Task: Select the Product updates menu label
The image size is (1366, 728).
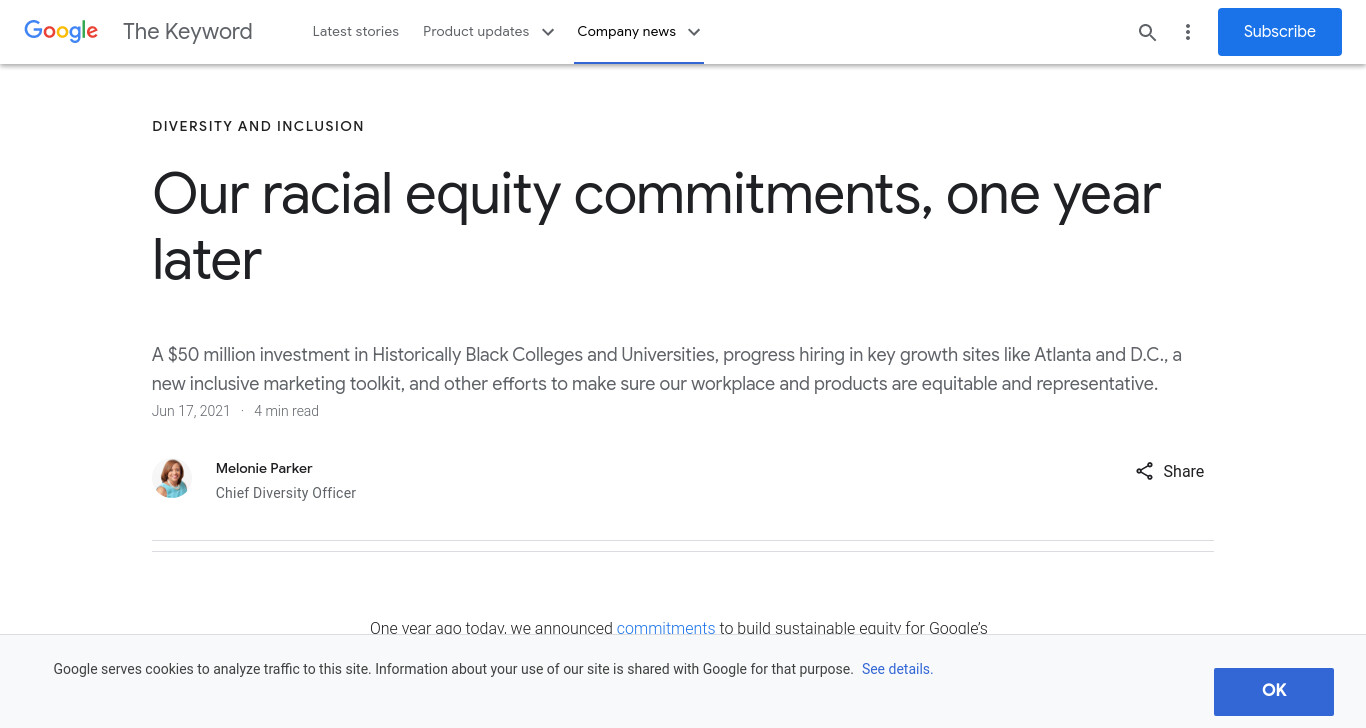Action: point(476,32)
